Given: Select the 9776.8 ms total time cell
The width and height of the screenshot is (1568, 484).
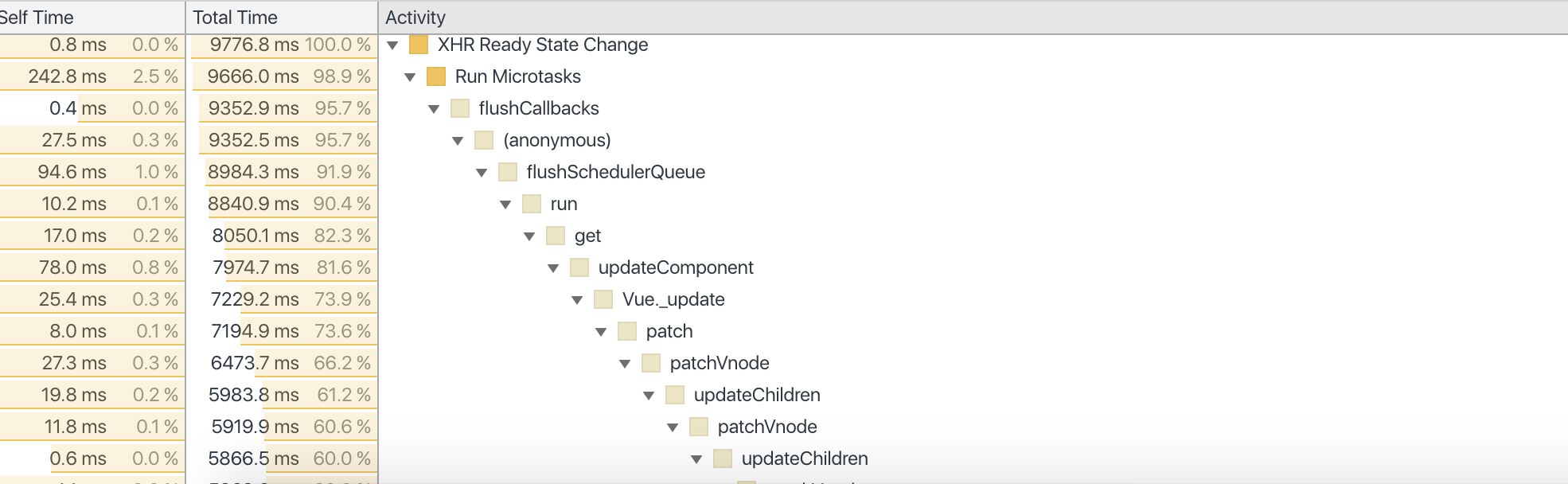Looking at the screenshot, I should pos(254,45).
